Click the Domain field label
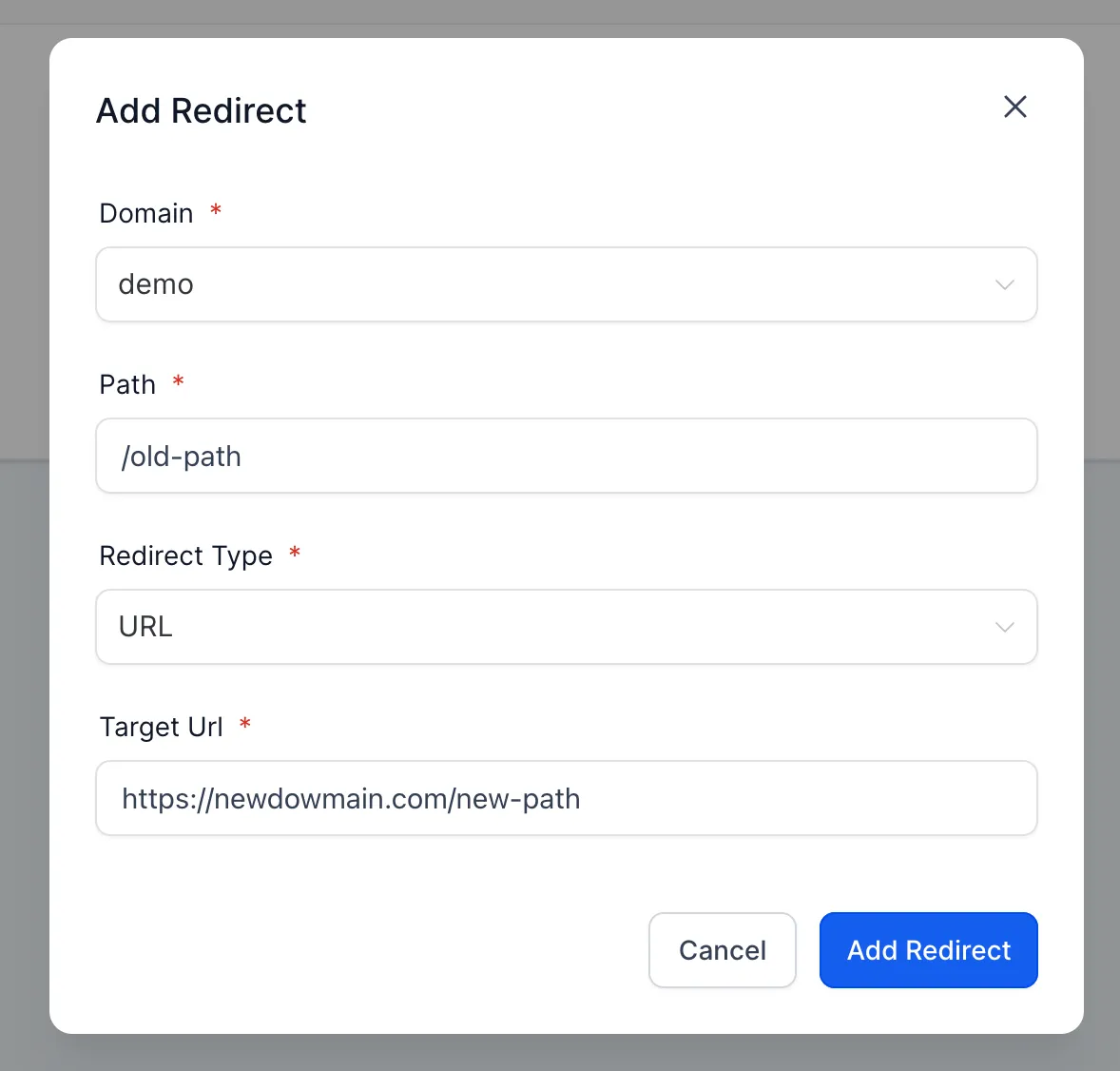 coord(146,213)
